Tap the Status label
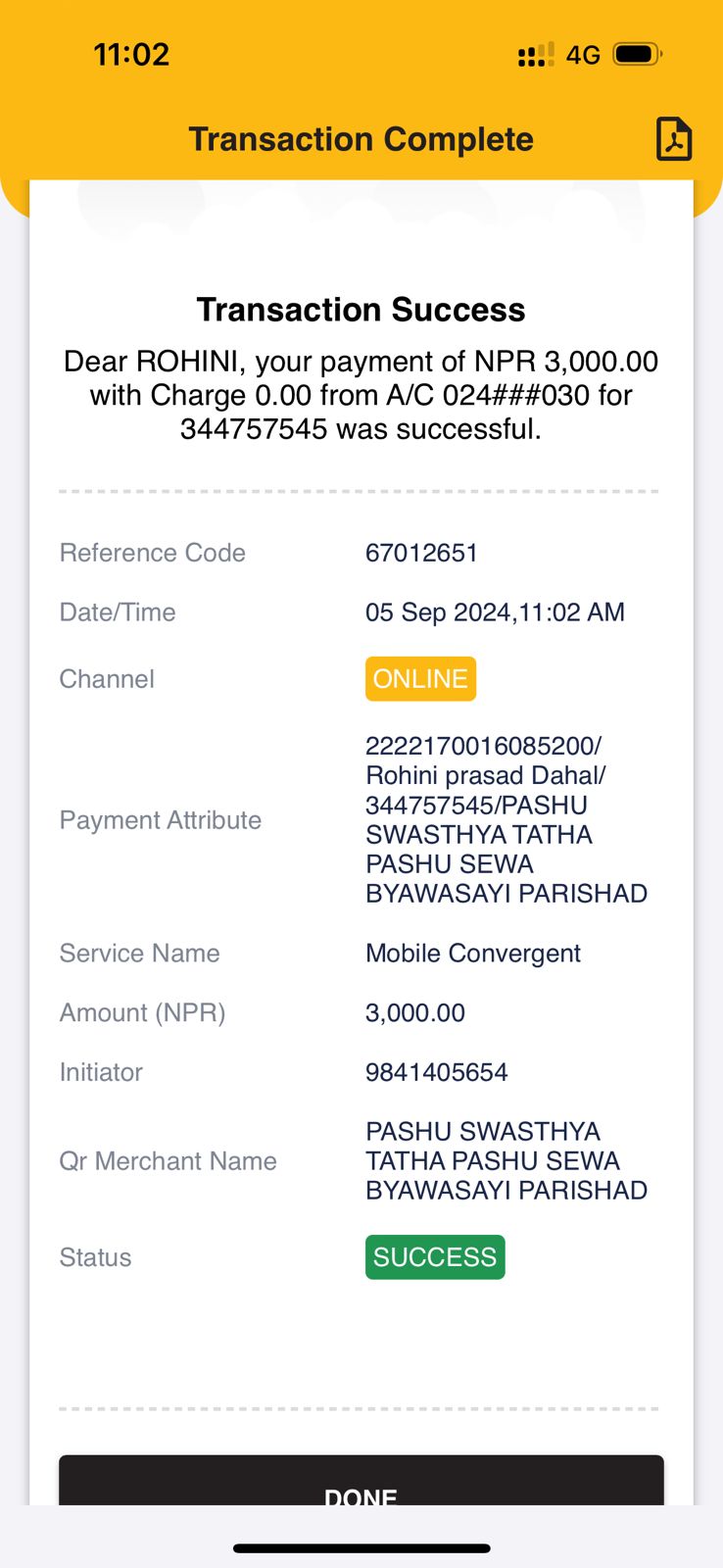The image size is (723, 1568). tap(95, 1257)
